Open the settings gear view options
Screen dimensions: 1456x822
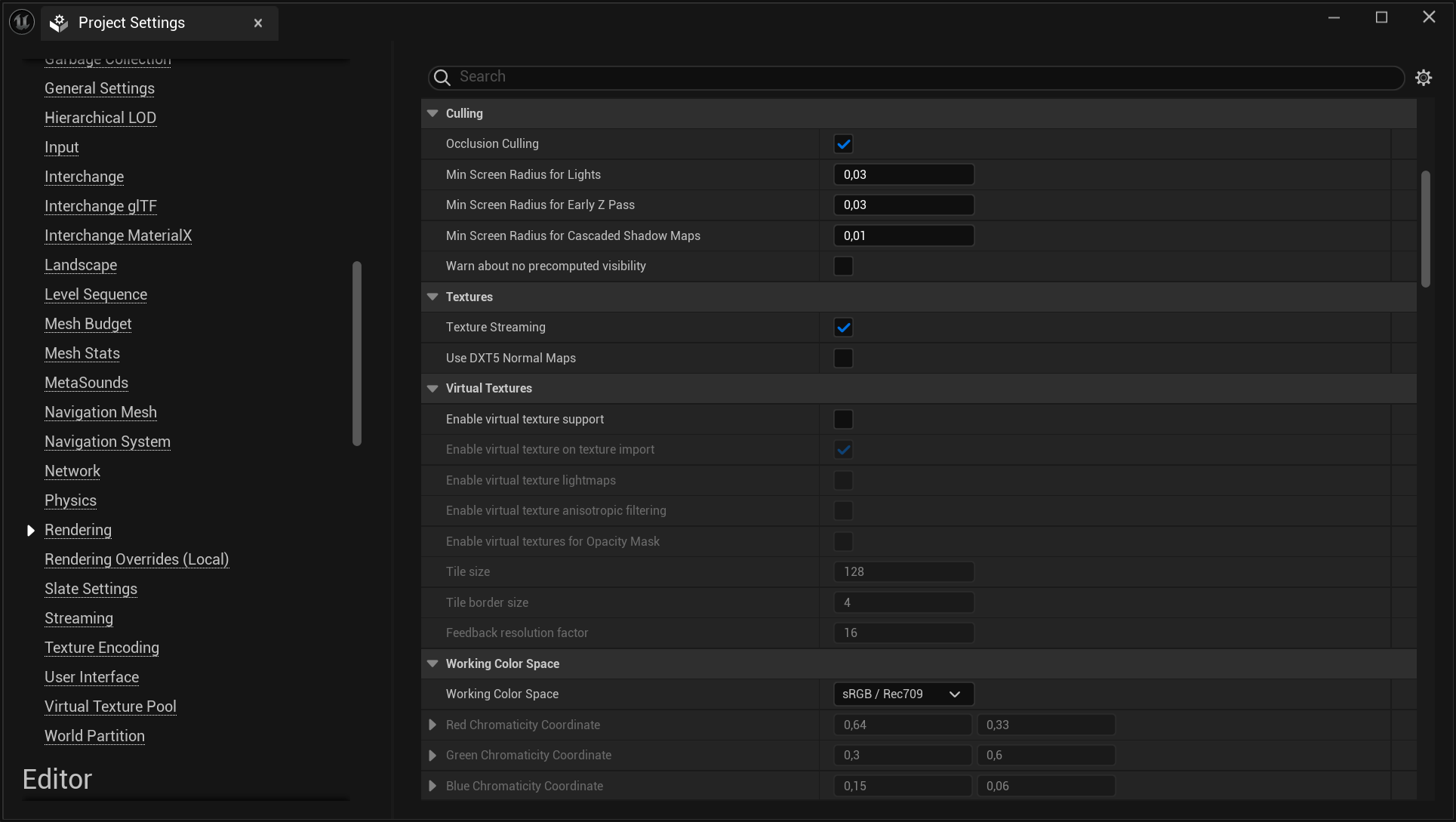click(1424, 77)
